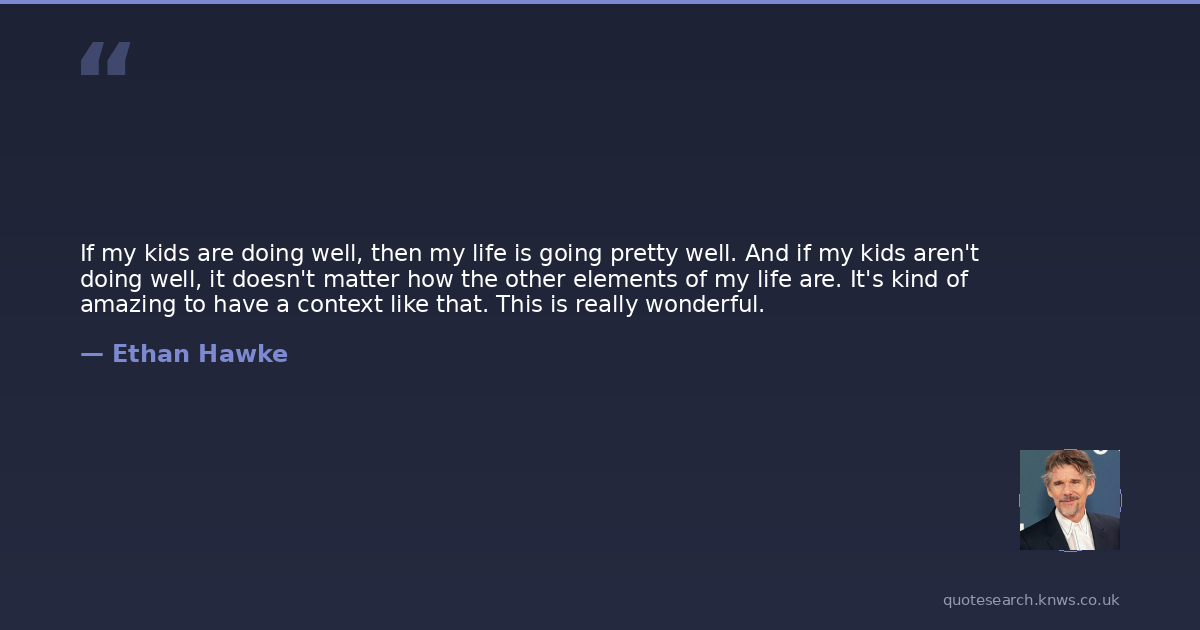Click the em dash before the author name
The width and height of the screenshot is (1200, 630).
(91, 354)
